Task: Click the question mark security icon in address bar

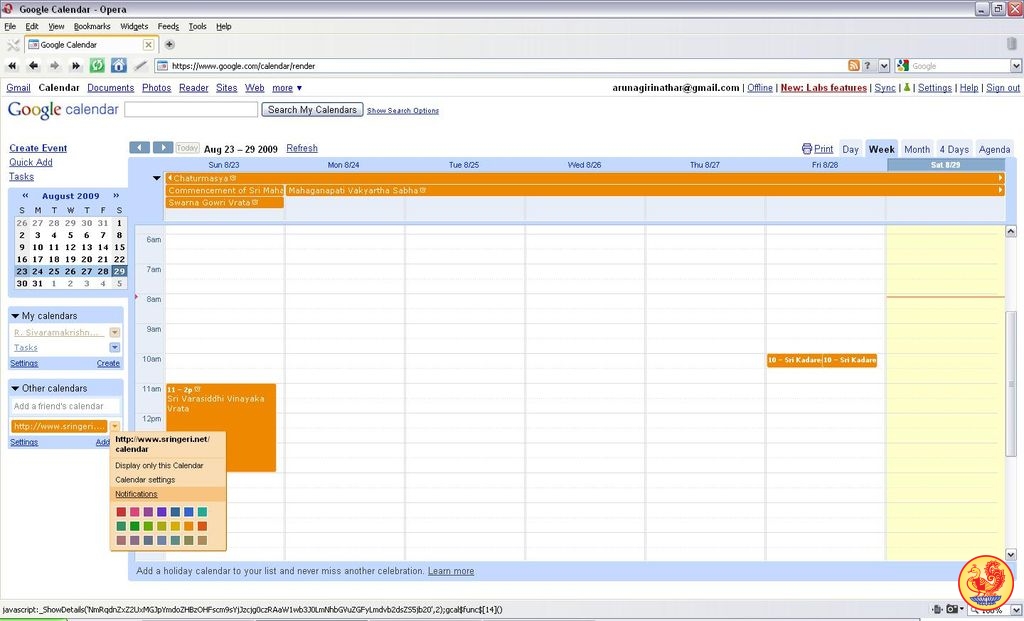Action: [x=867, y=65]
